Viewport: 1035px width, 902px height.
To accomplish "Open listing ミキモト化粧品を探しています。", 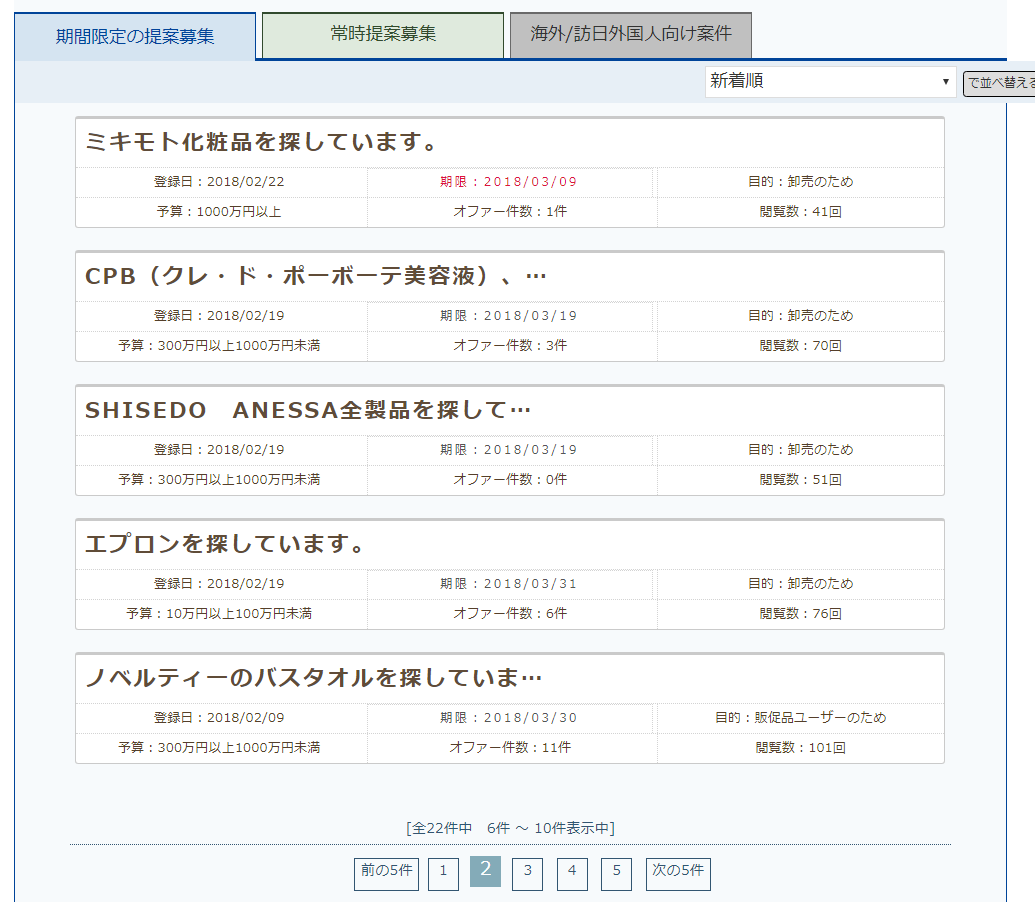I will point(261,142).
